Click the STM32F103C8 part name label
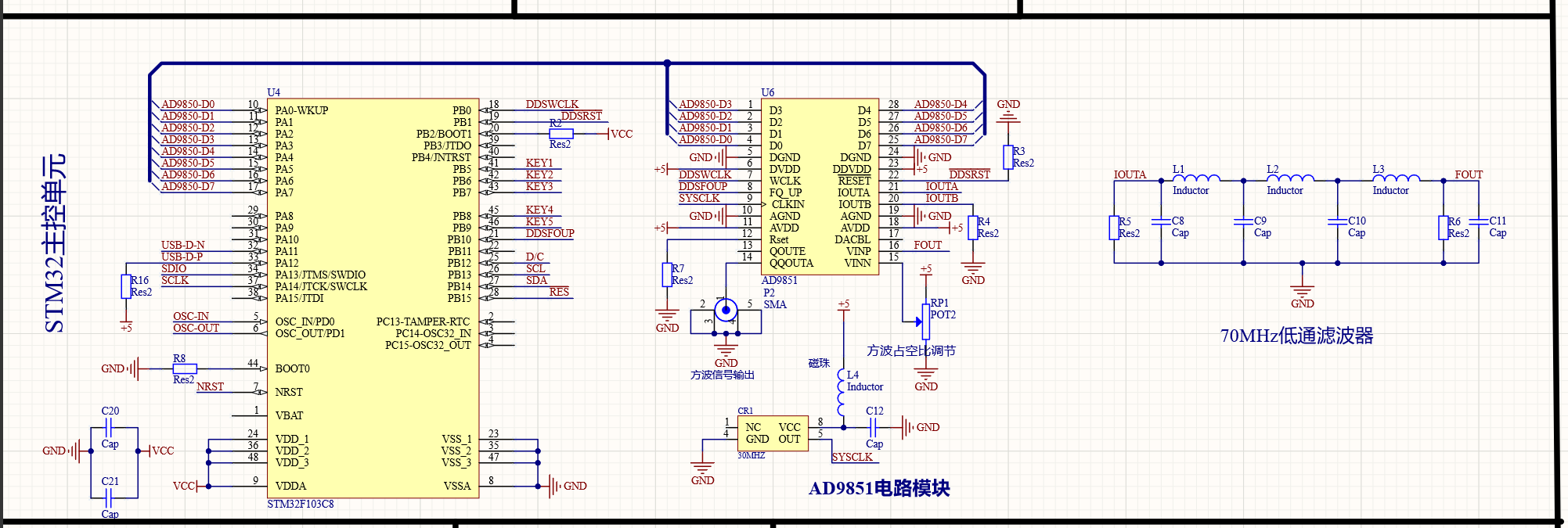 tap(301, 504)
